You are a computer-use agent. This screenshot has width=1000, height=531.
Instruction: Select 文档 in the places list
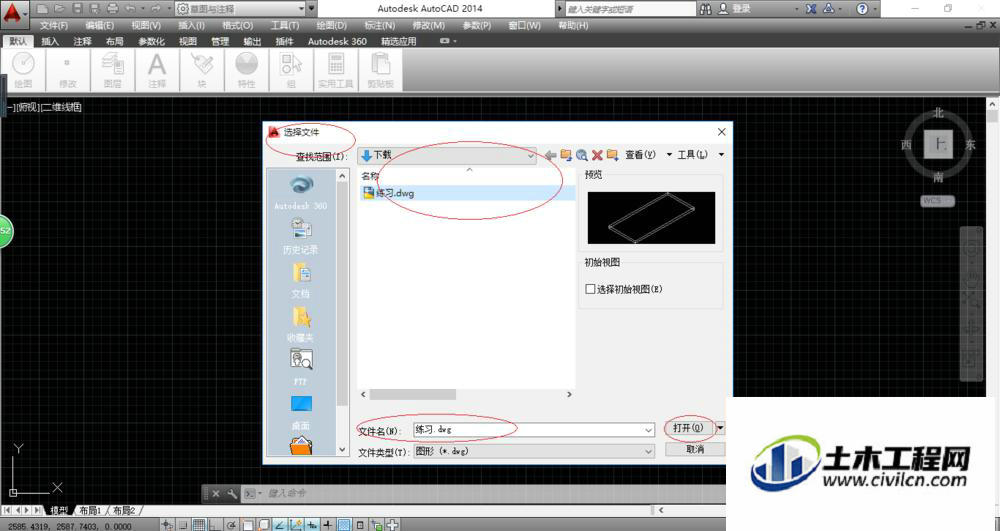pyautogui.click(x=300, y=280)
